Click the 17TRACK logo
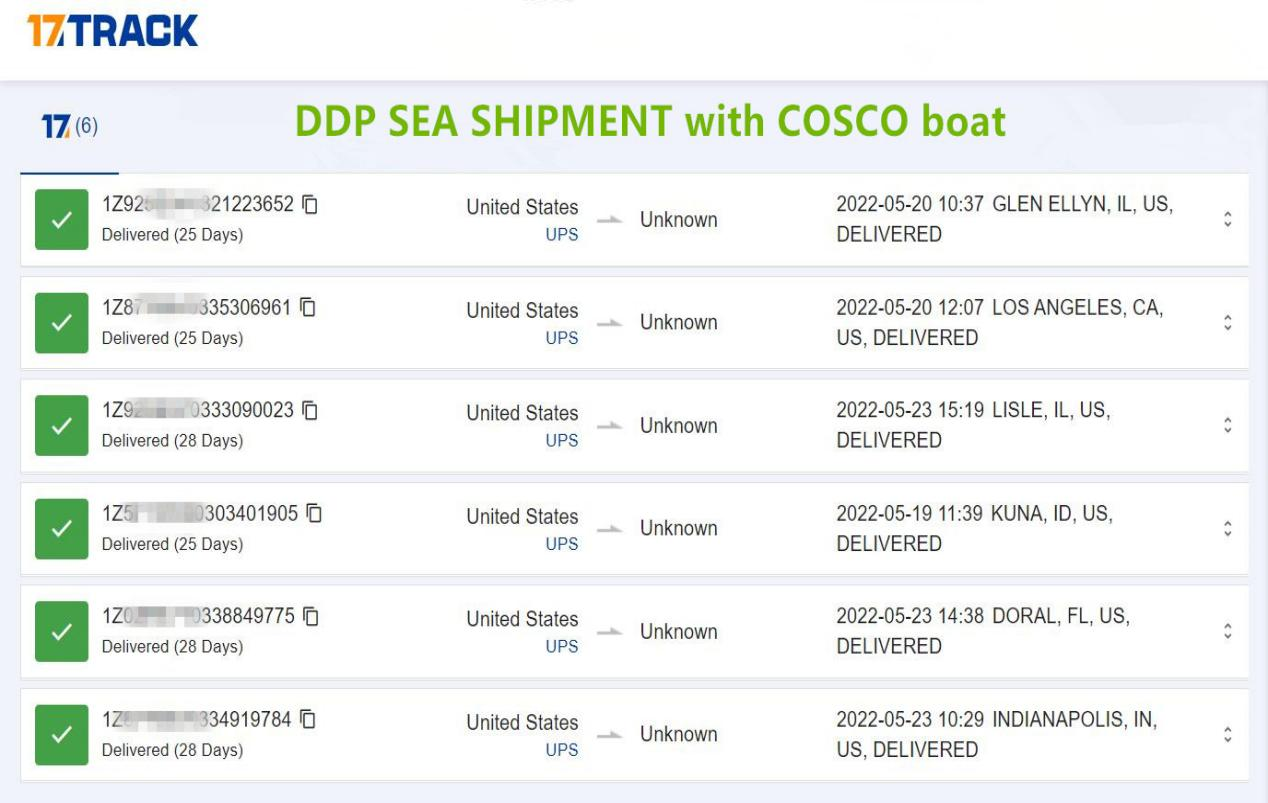The width and height of the screenshot is (1268, 803). coord(113,31)
